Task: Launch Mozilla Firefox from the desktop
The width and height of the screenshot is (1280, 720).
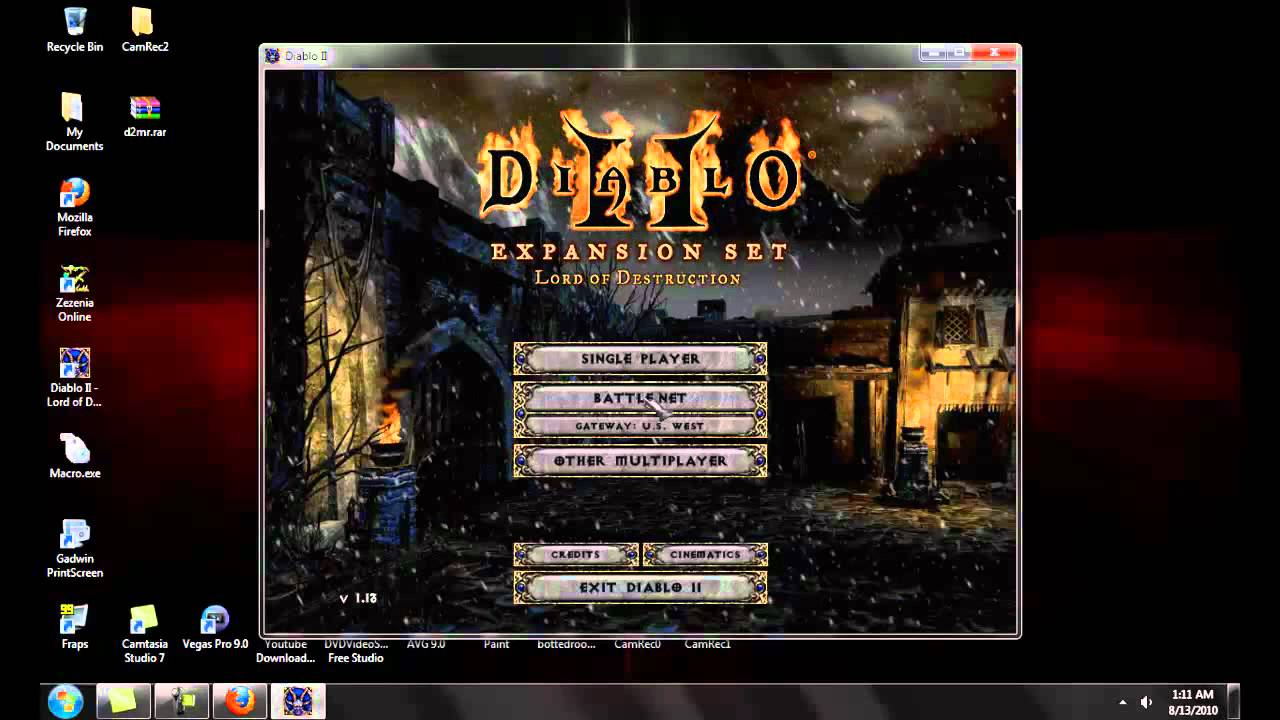Action: tap(74, 208)
